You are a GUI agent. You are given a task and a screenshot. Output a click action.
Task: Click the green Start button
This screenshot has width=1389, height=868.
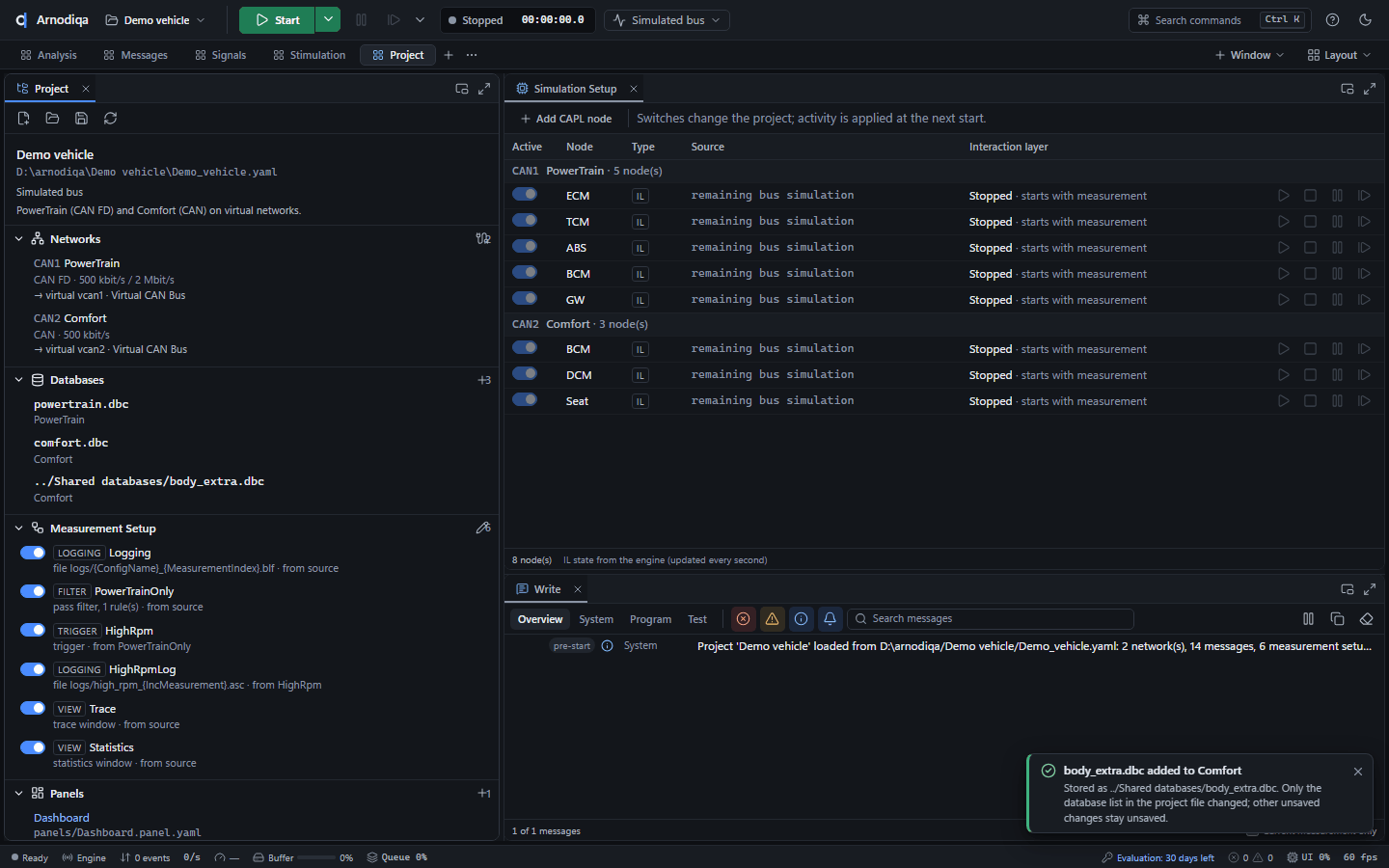click(x=278, y=20)
